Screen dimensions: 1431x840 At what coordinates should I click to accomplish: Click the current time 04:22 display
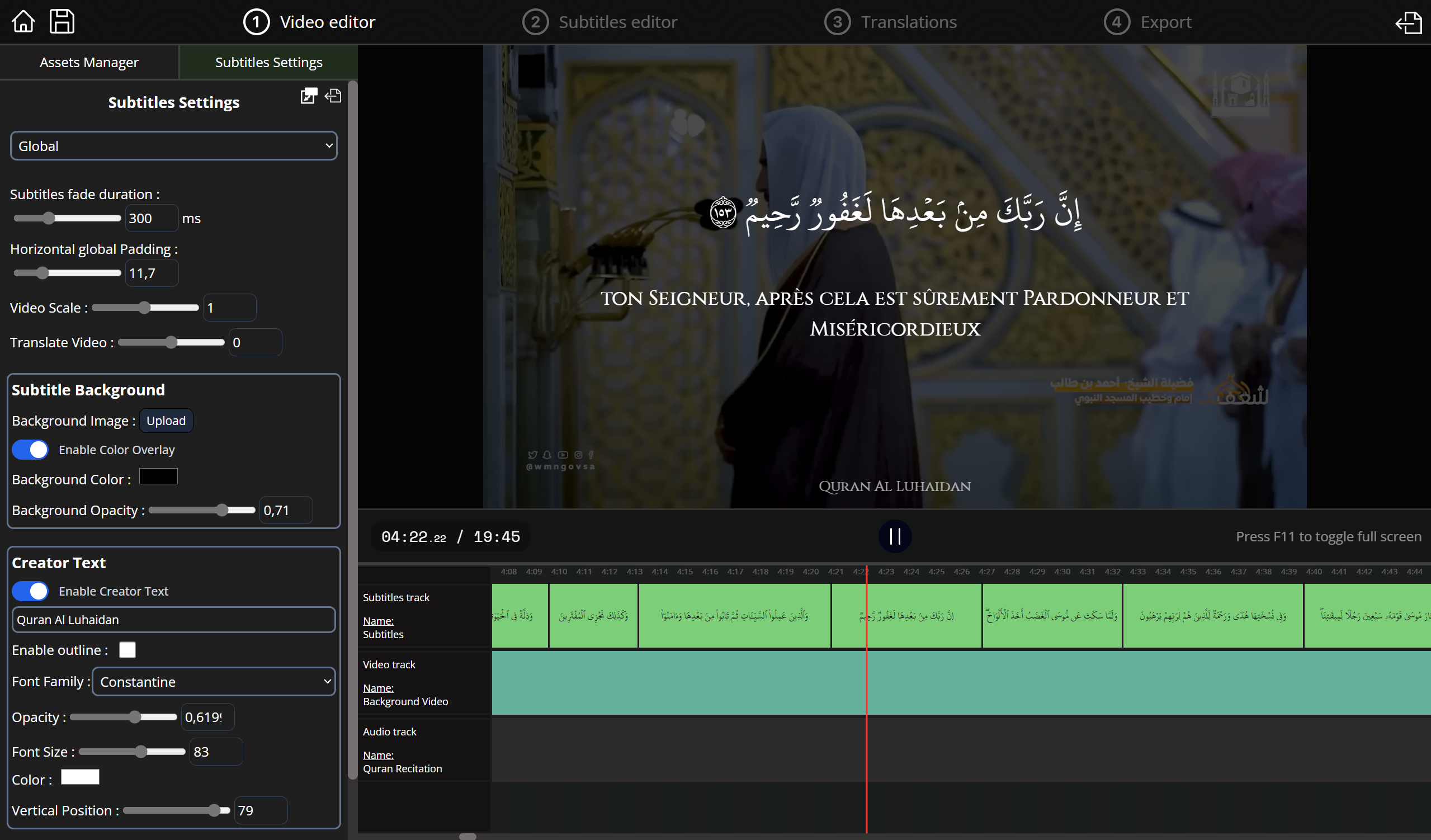click(x=414, y=537)
